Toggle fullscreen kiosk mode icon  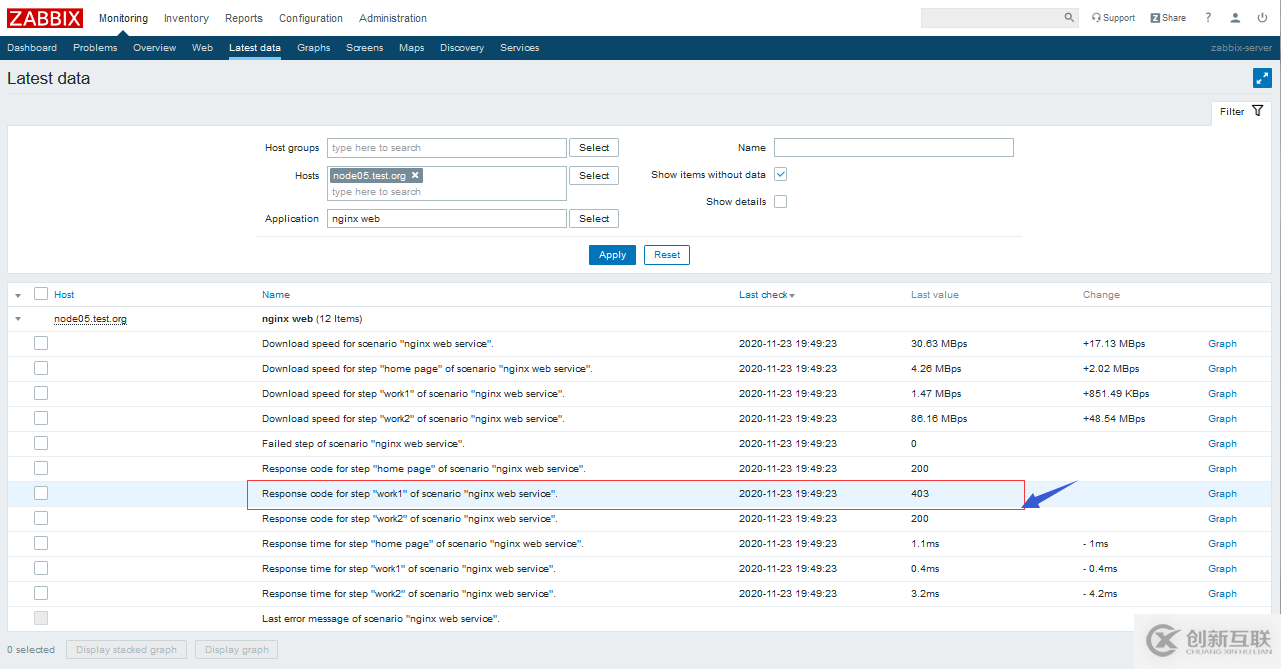pos(1262,78)
